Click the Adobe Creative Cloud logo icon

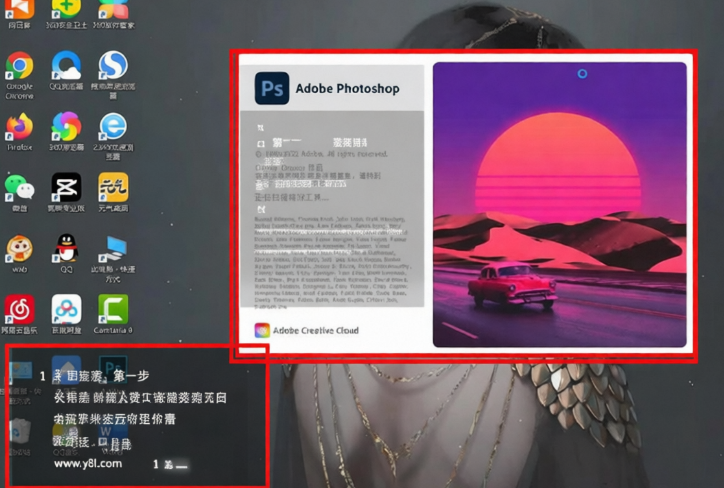click(x=262, y=330)
